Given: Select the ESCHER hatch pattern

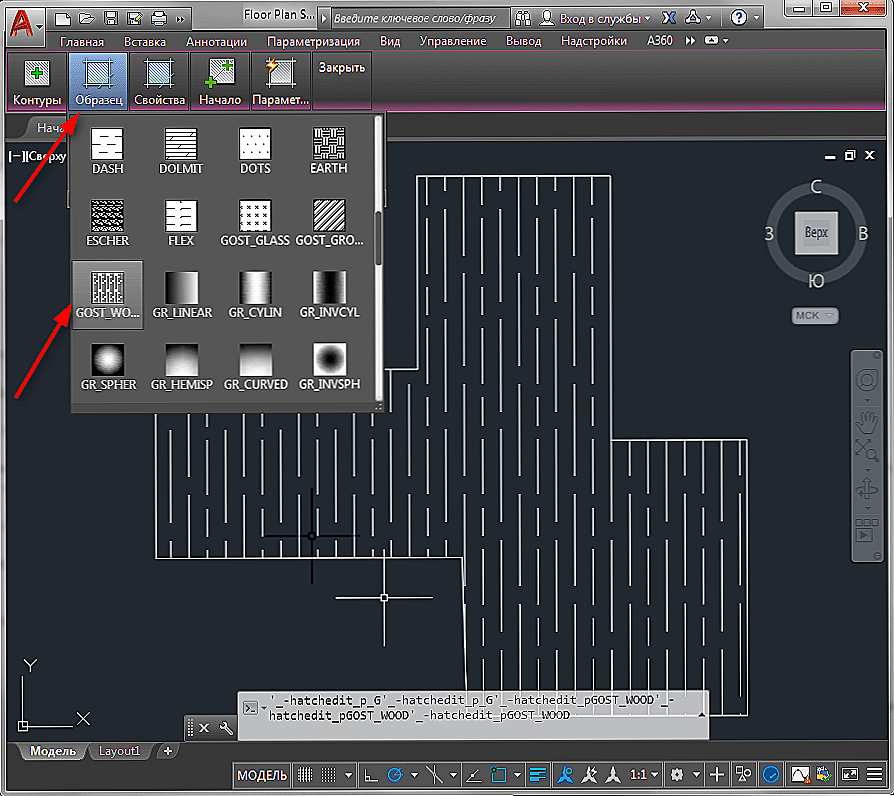Looking at the screenshot, I should coord(108,223).
